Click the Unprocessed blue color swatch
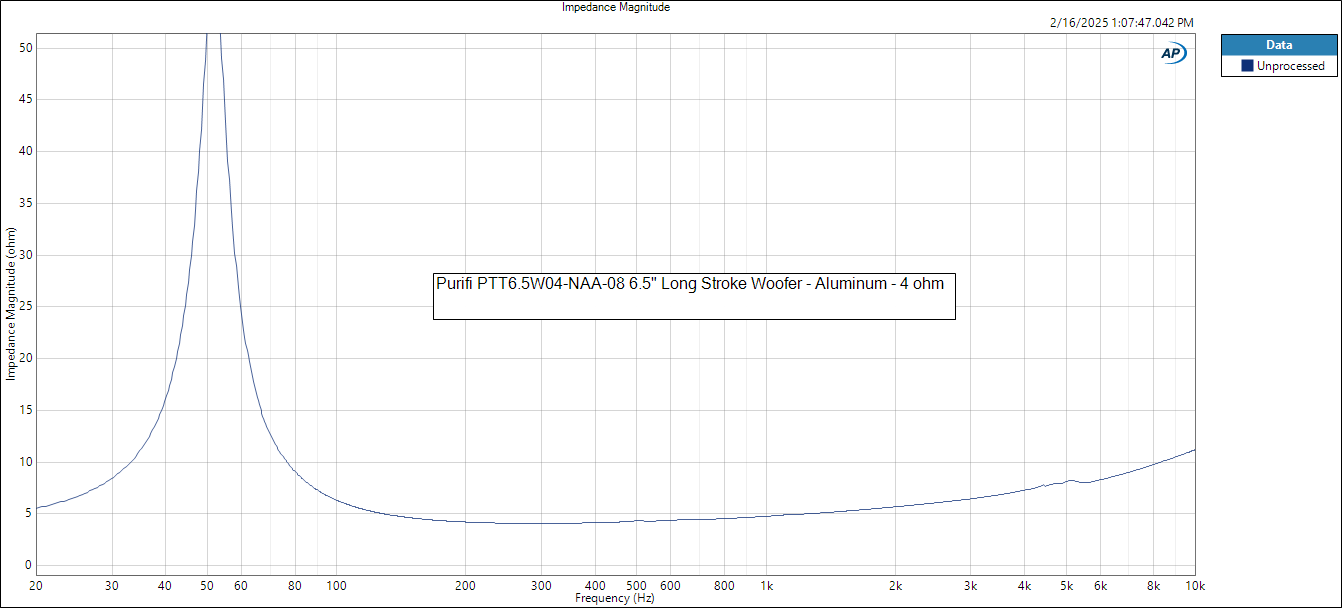Screen dimensions: 1342x608 click(x=1247, y=66)
